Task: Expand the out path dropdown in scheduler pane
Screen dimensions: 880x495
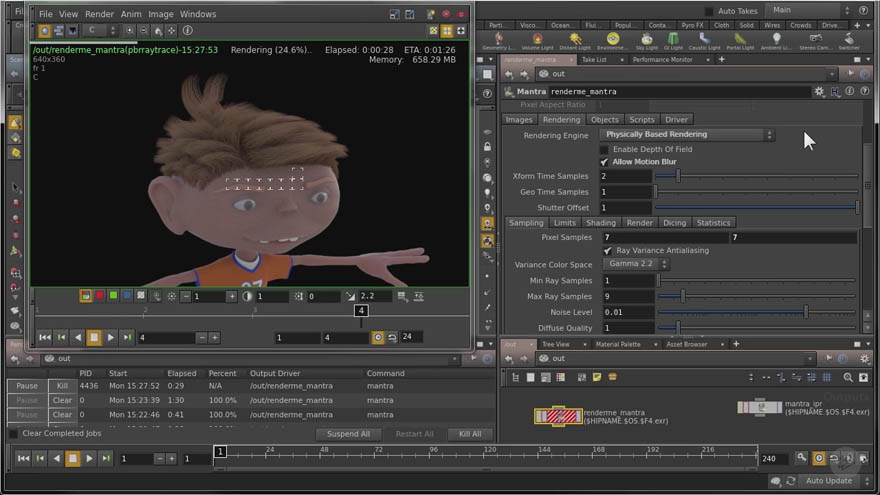Action: coord(455,359)
